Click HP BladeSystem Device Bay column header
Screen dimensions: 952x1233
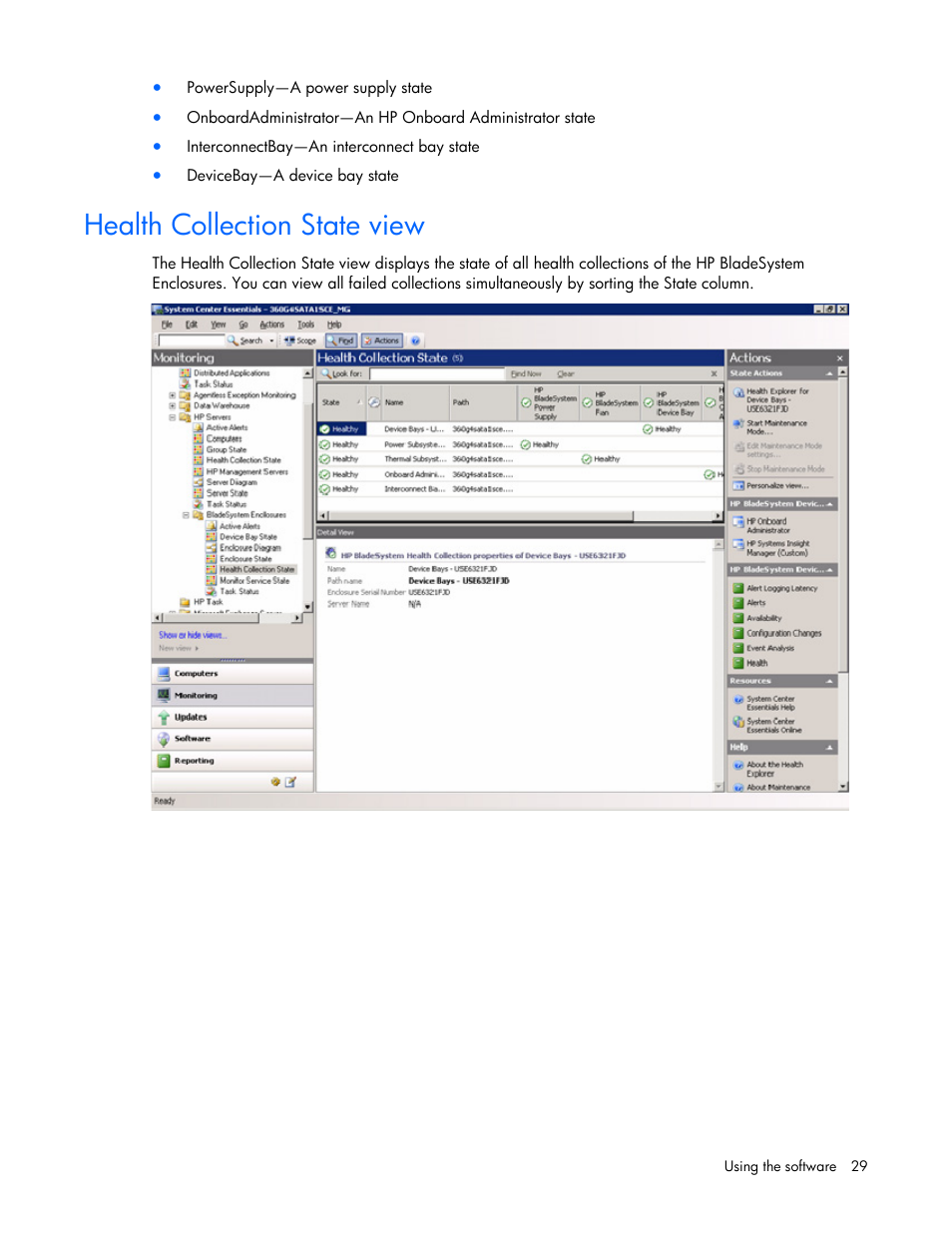tap(672, 402)
